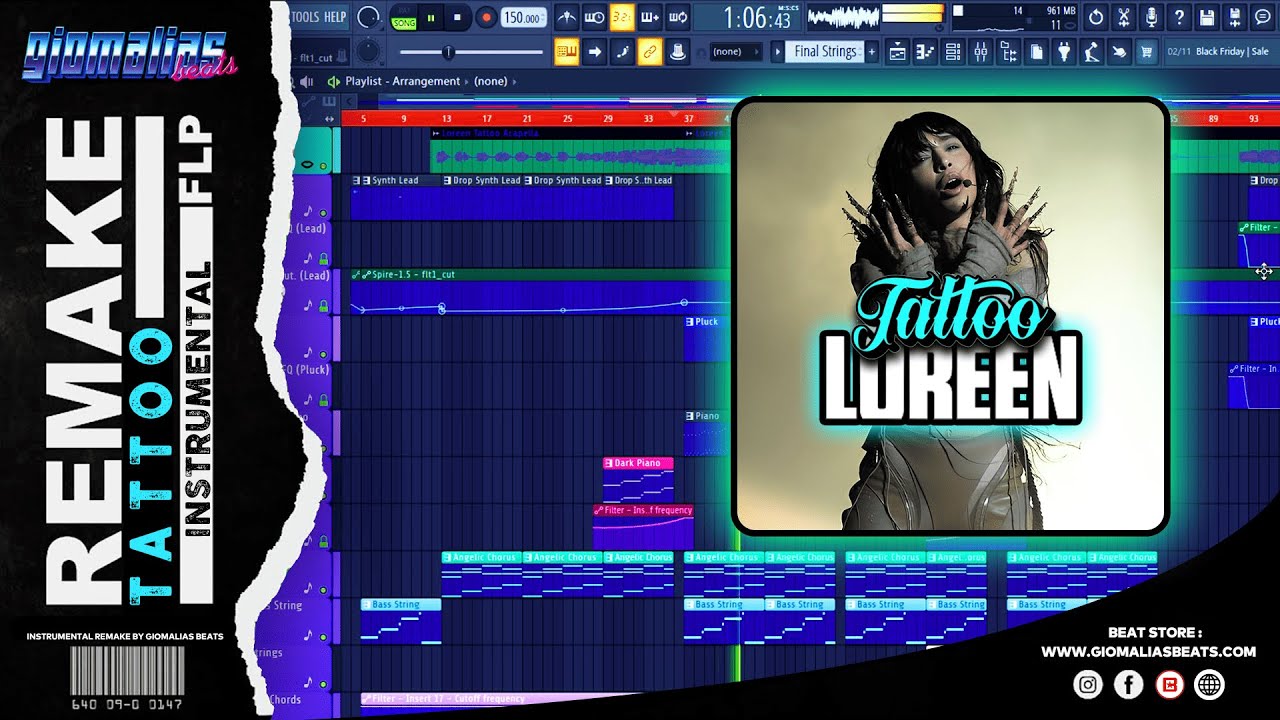
Task: Click the render/export audio disk icon
Action: click(1235, 17)
